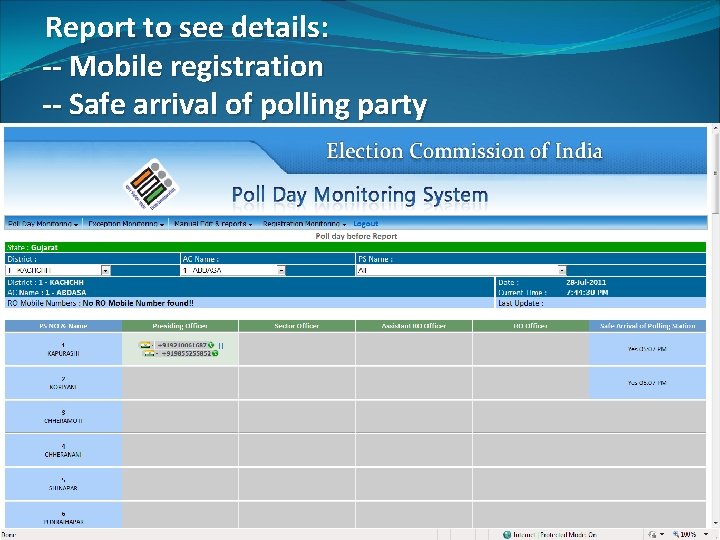Open the zoom level 100% dropdown

click(706, 534)
